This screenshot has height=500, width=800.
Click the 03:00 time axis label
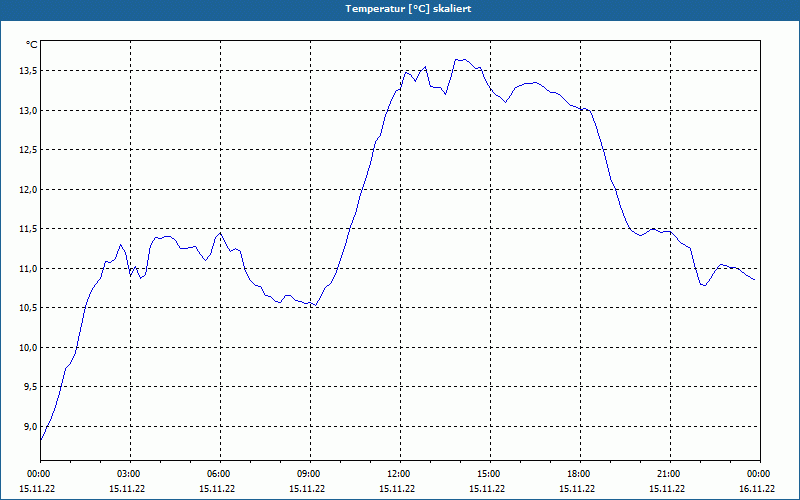tap(131, 474)
